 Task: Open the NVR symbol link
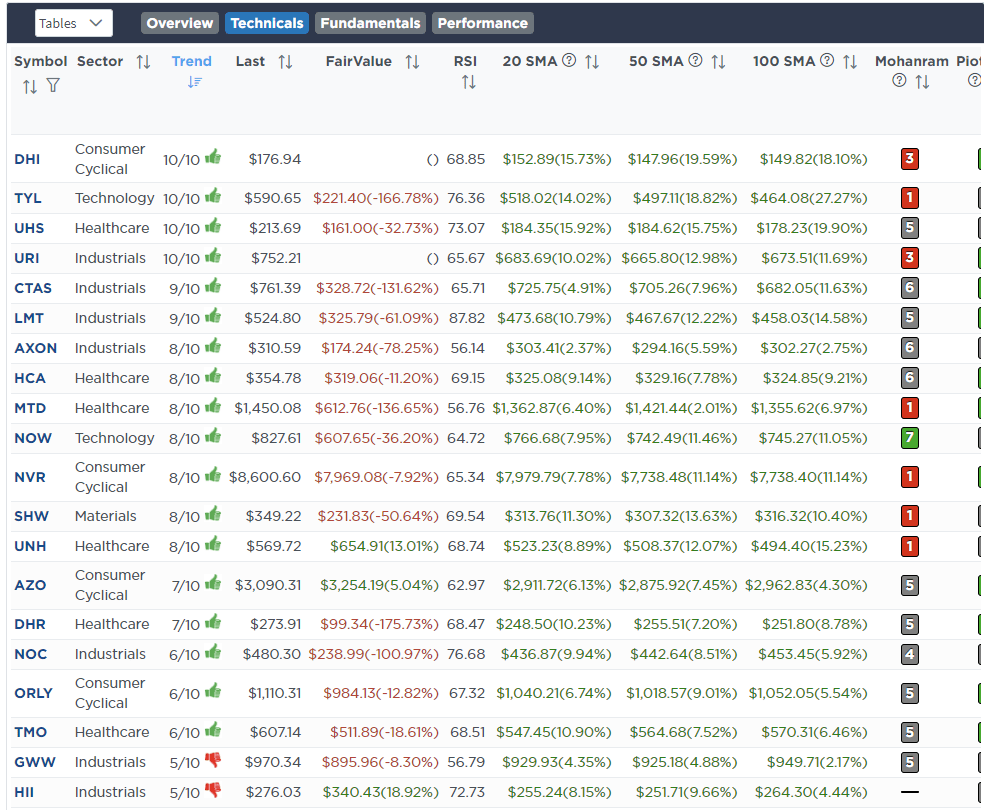click(x=30, y=477)
